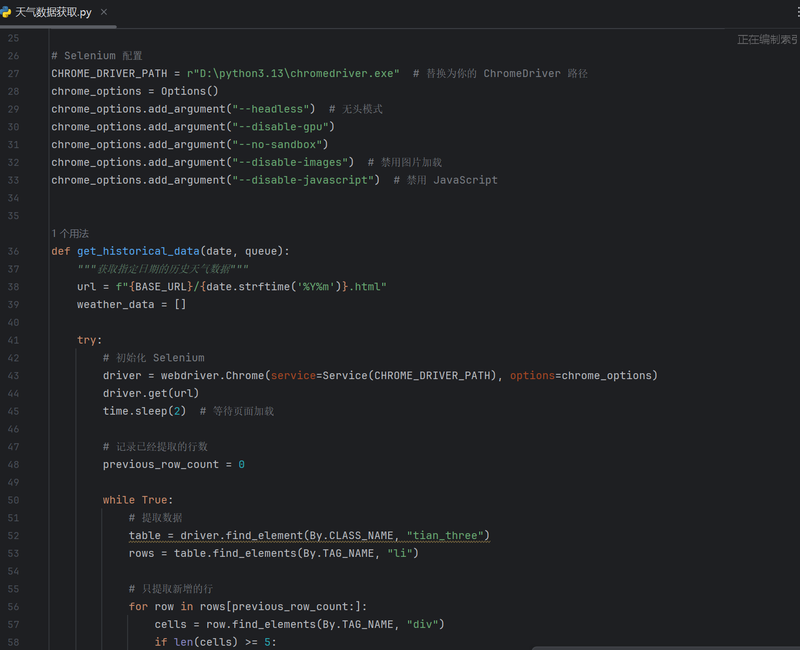Click By.CLASS_NAME on line 52
The image size is (800, 650).
click(352, 535)
